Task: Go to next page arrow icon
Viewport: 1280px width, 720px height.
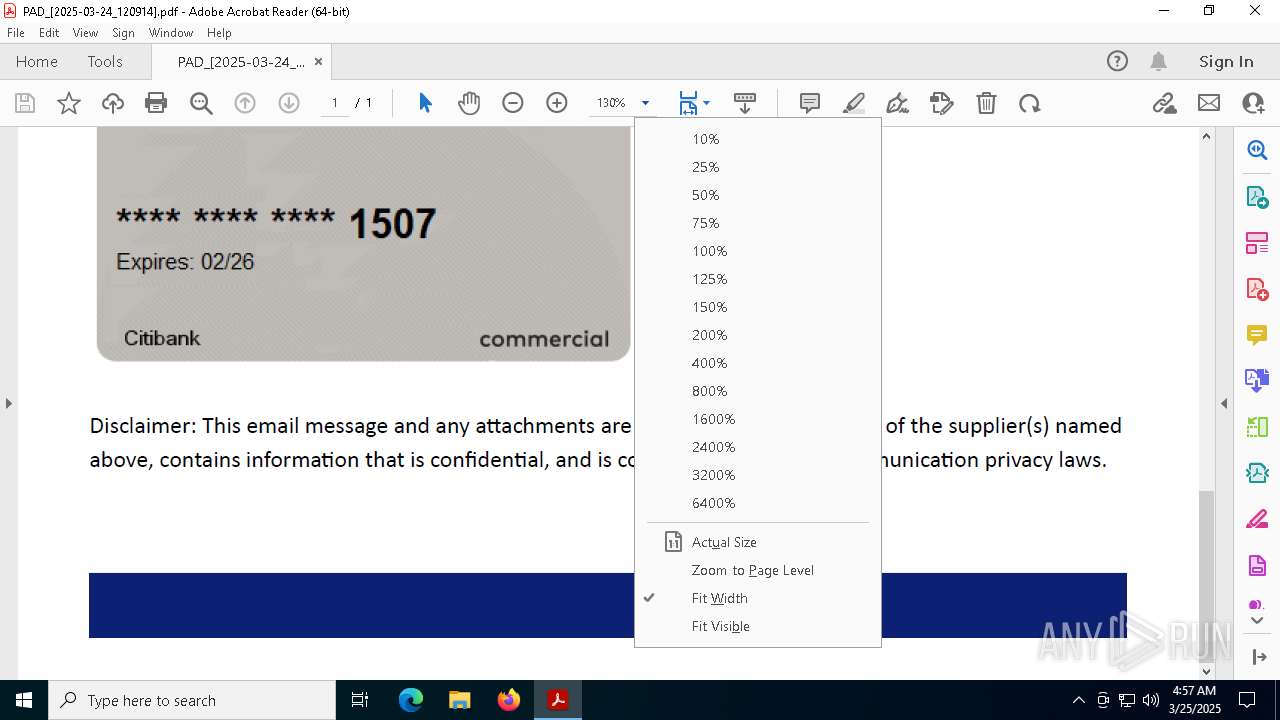Action: click(289, 103)
